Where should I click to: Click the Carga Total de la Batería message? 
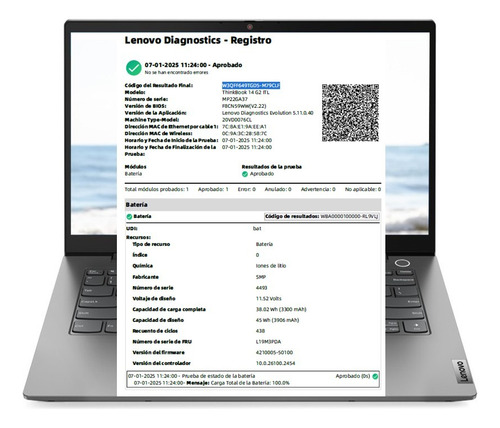pos(250,383)
